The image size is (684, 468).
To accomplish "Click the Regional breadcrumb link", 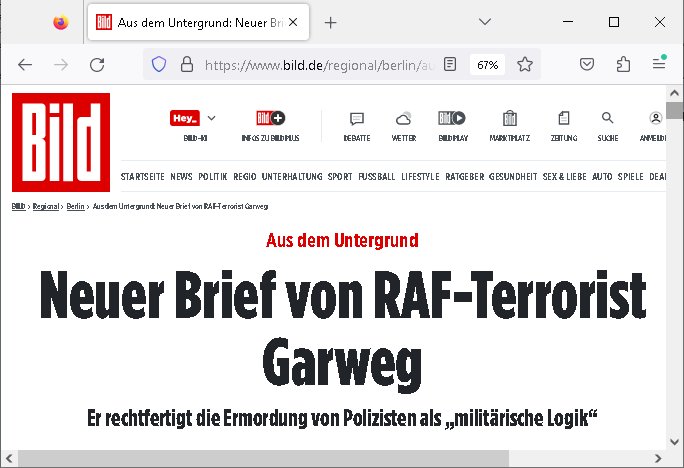I will click(46, 206).
